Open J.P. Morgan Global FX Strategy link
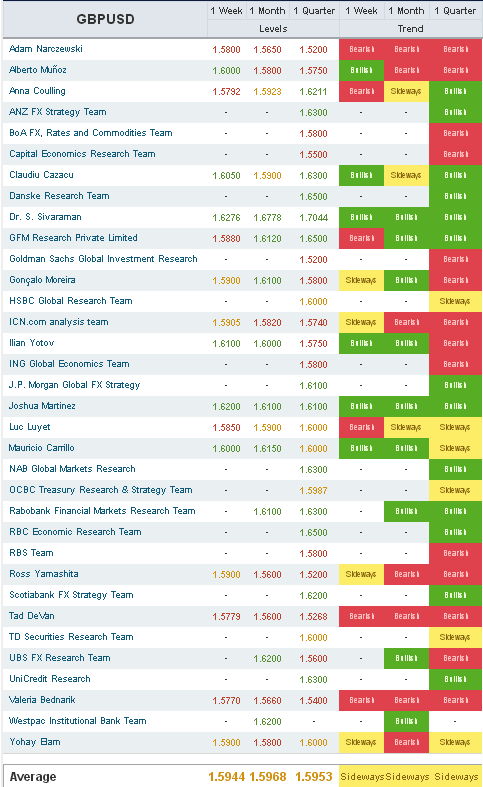 point(74,385)
